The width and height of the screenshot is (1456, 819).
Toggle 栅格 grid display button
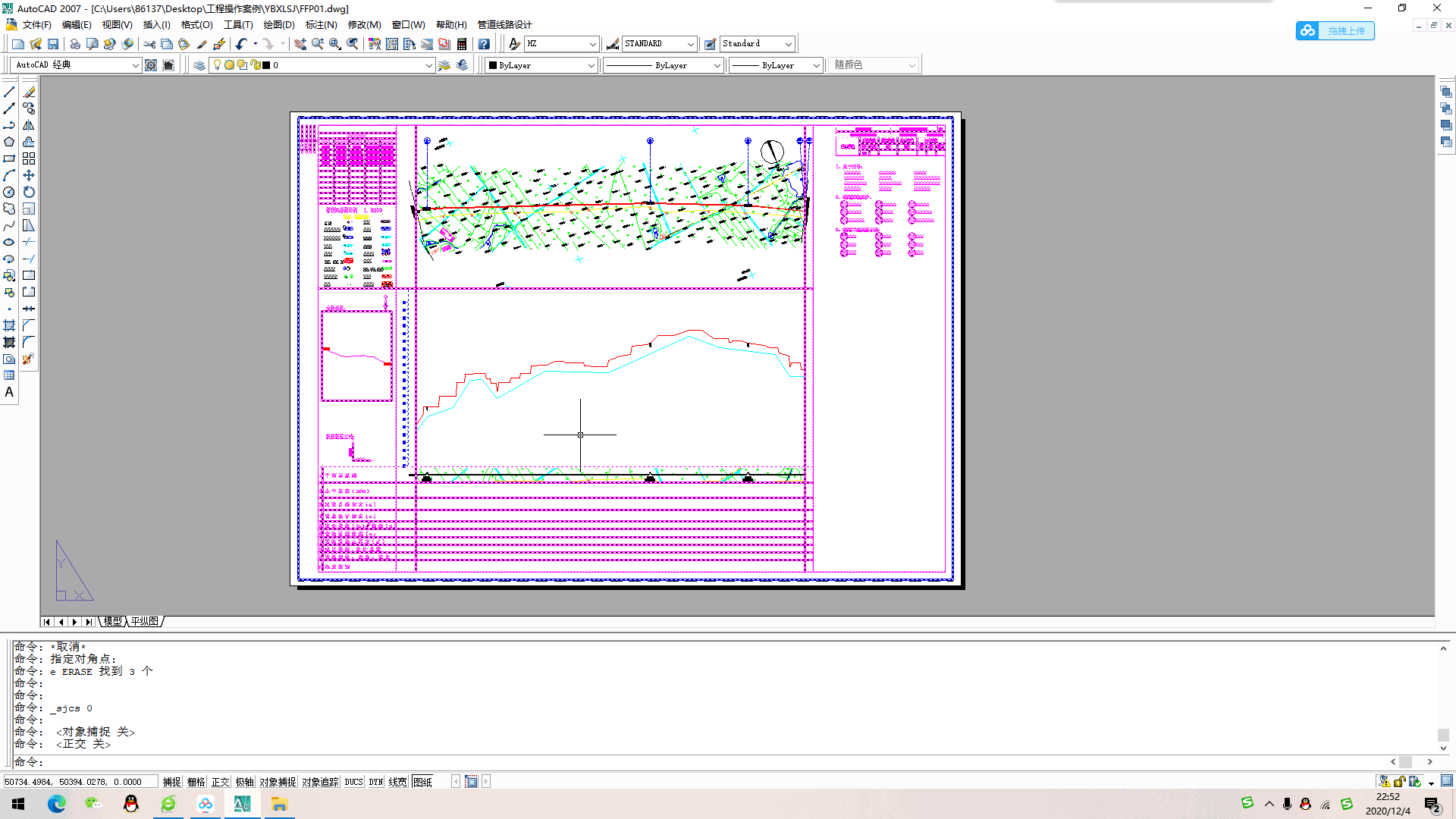pyautogui.click(x=196, y=782)
